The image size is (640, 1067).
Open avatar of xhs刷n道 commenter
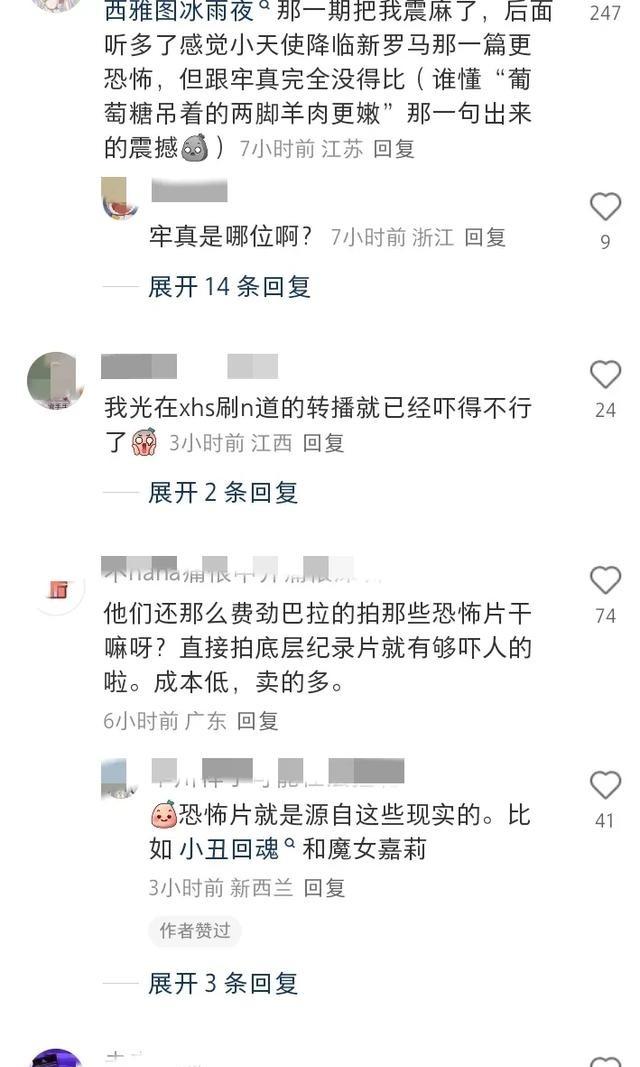(56, 381)
